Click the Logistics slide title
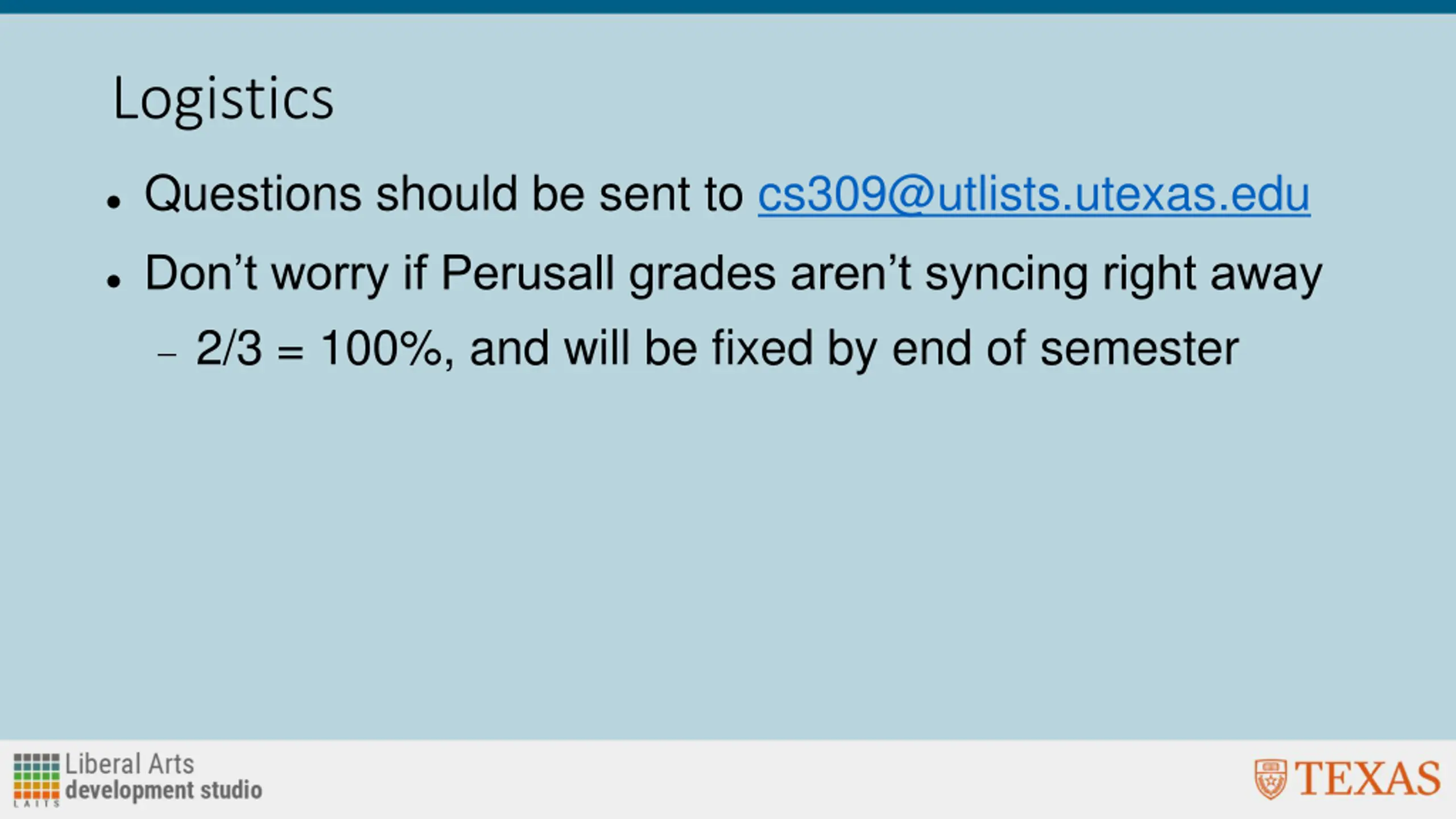Image resolution: width=1456 pixels, height=819 pixels. coord(223,99)
